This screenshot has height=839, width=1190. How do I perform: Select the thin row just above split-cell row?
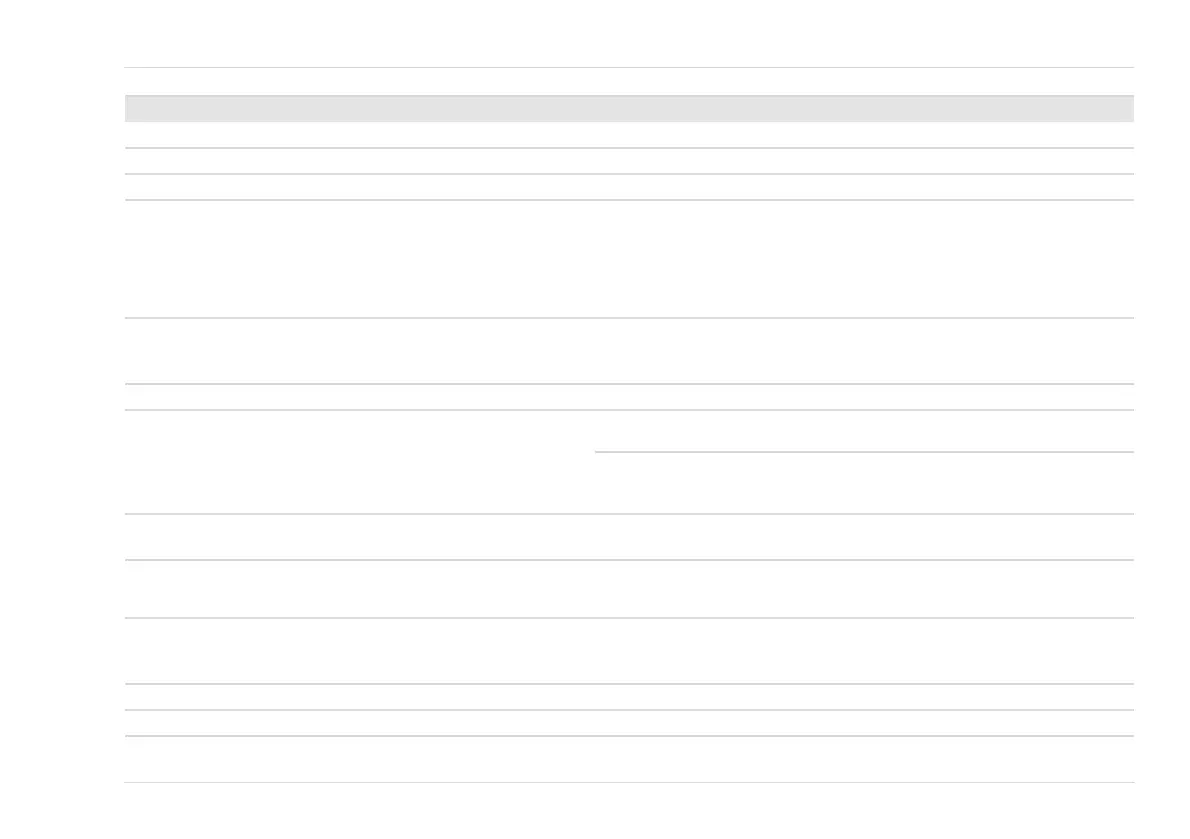pos(628,397)
